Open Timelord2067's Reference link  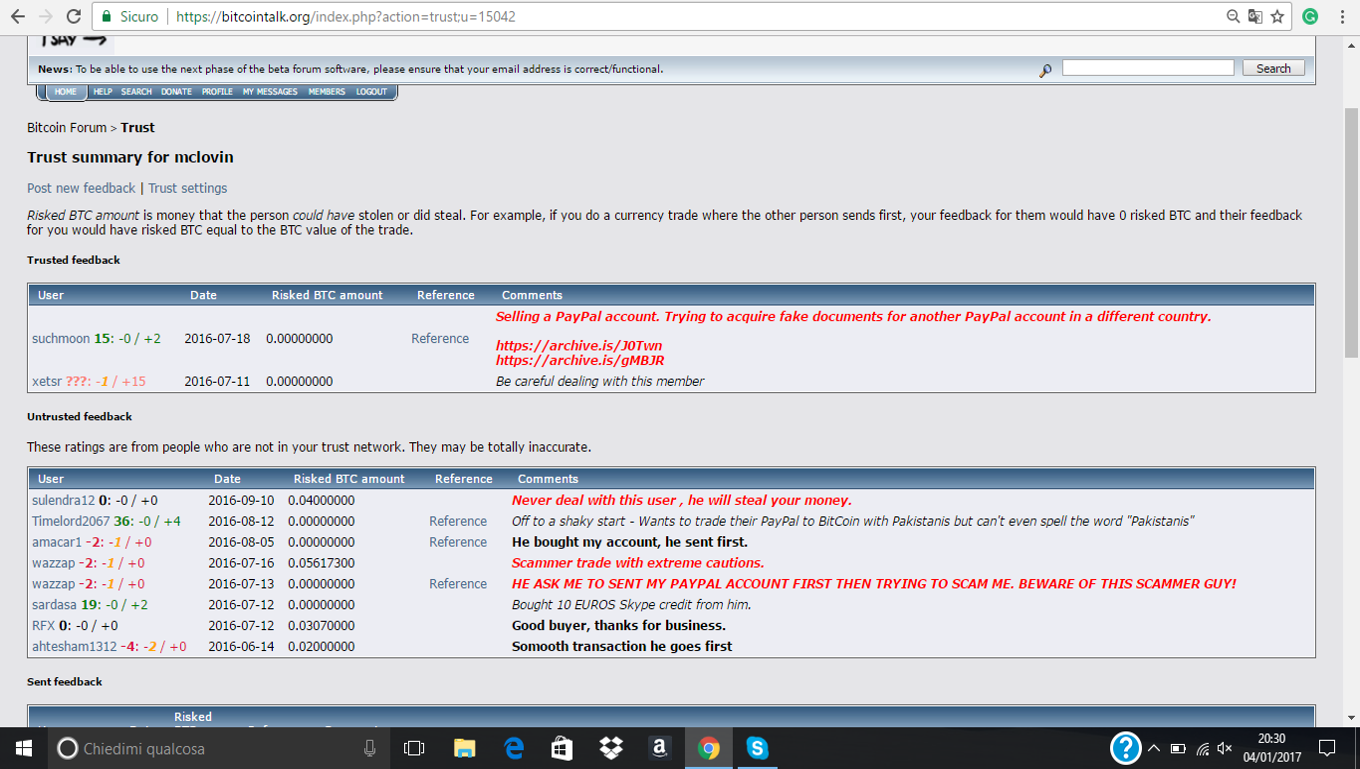point(458,521)
